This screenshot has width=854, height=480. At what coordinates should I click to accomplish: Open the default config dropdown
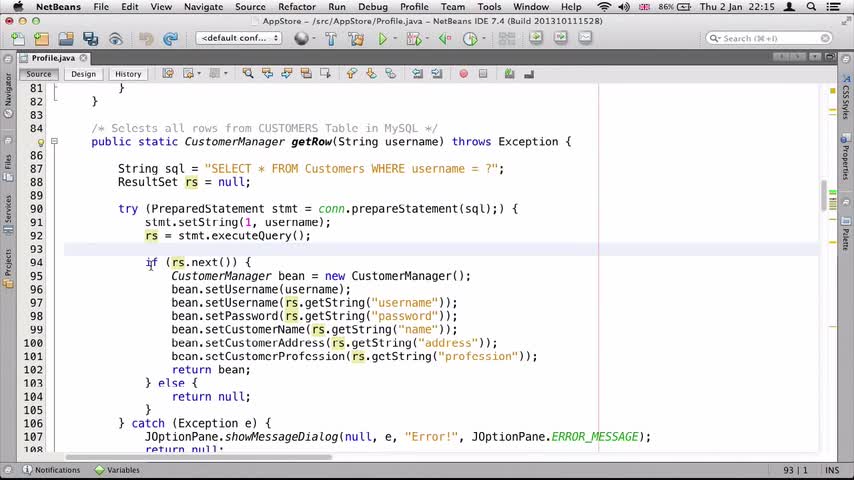point(239,38)
